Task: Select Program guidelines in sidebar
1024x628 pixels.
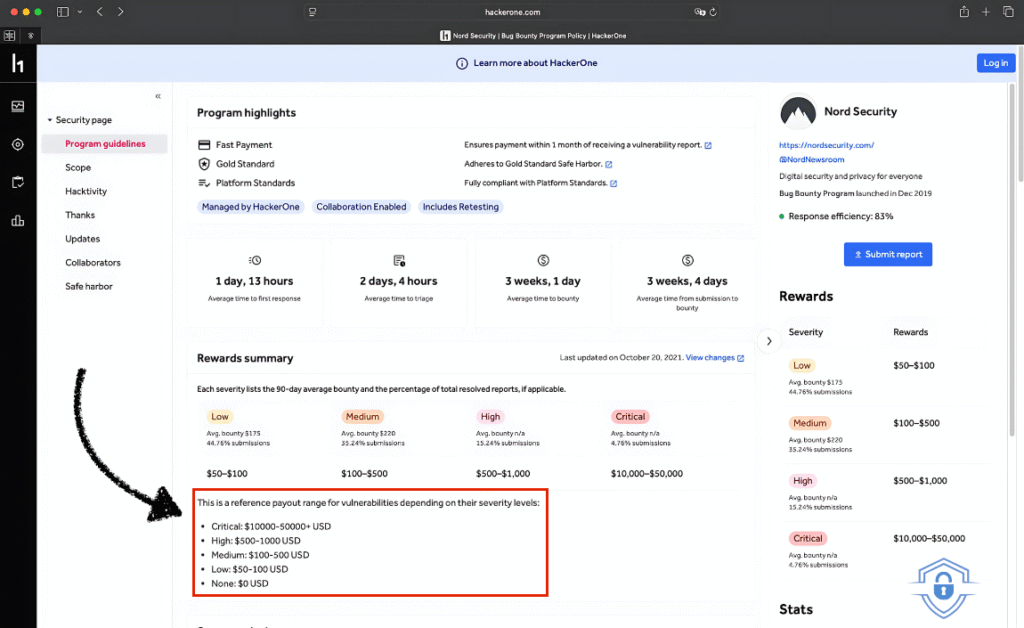Action: [x=105, y=144]
